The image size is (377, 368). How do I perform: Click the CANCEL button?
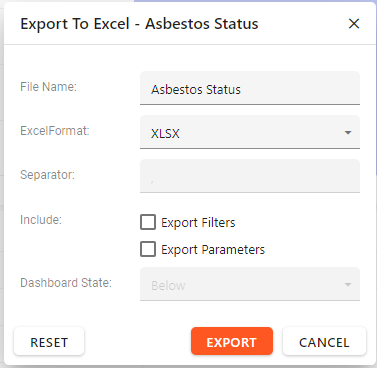[324, 341]
